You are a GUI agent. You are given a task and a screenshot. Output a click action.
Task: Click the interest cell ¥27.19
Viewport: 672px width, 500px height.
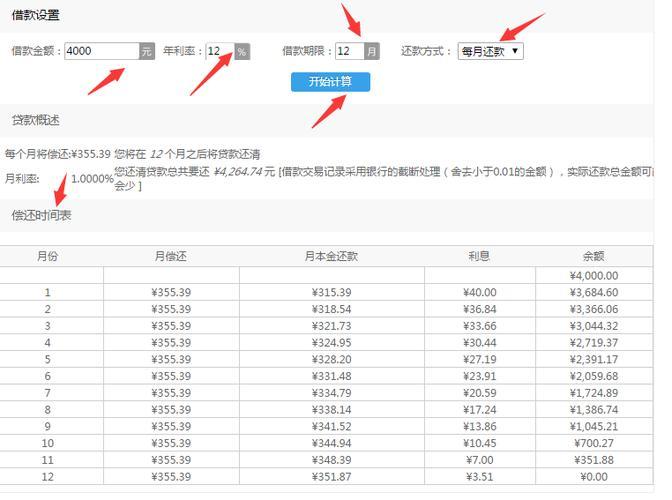(x=480, y=359)
